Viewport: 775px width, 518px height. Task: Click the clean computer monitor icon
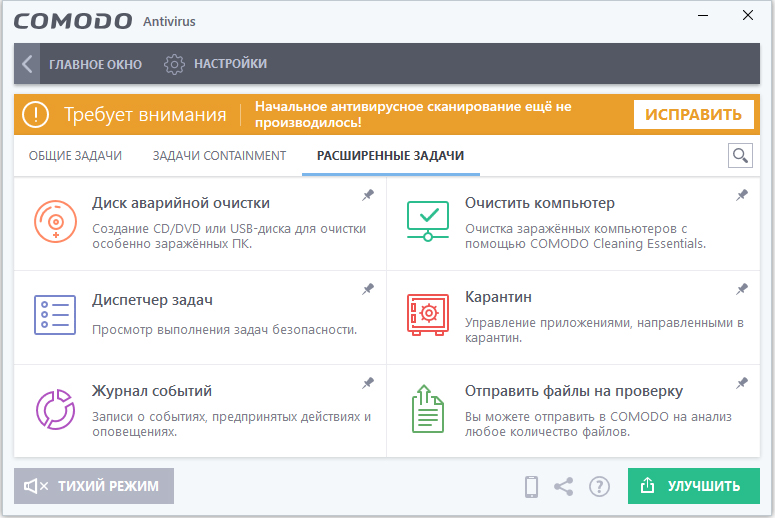(x=428, y=221)
